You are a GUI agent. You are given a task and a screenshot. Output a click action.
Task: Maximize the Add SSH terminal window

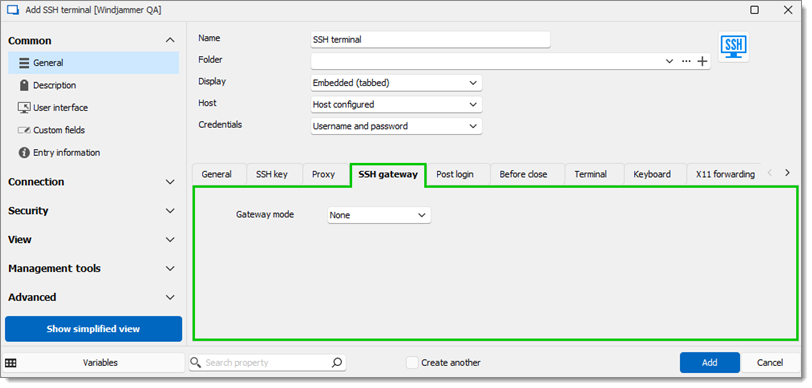coord(755,10)
